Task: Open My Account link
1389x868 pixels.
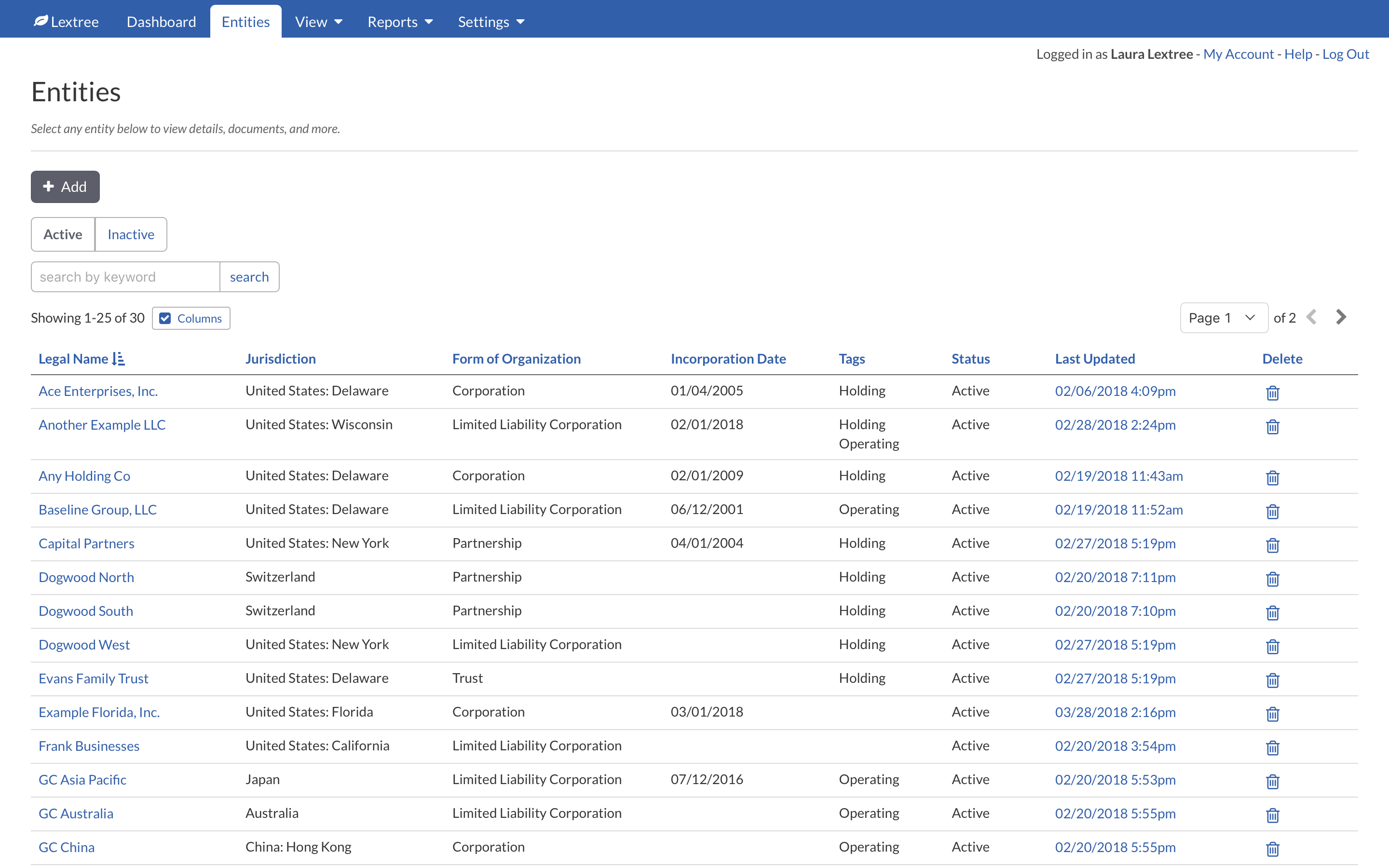Action: click(1238, 54)
